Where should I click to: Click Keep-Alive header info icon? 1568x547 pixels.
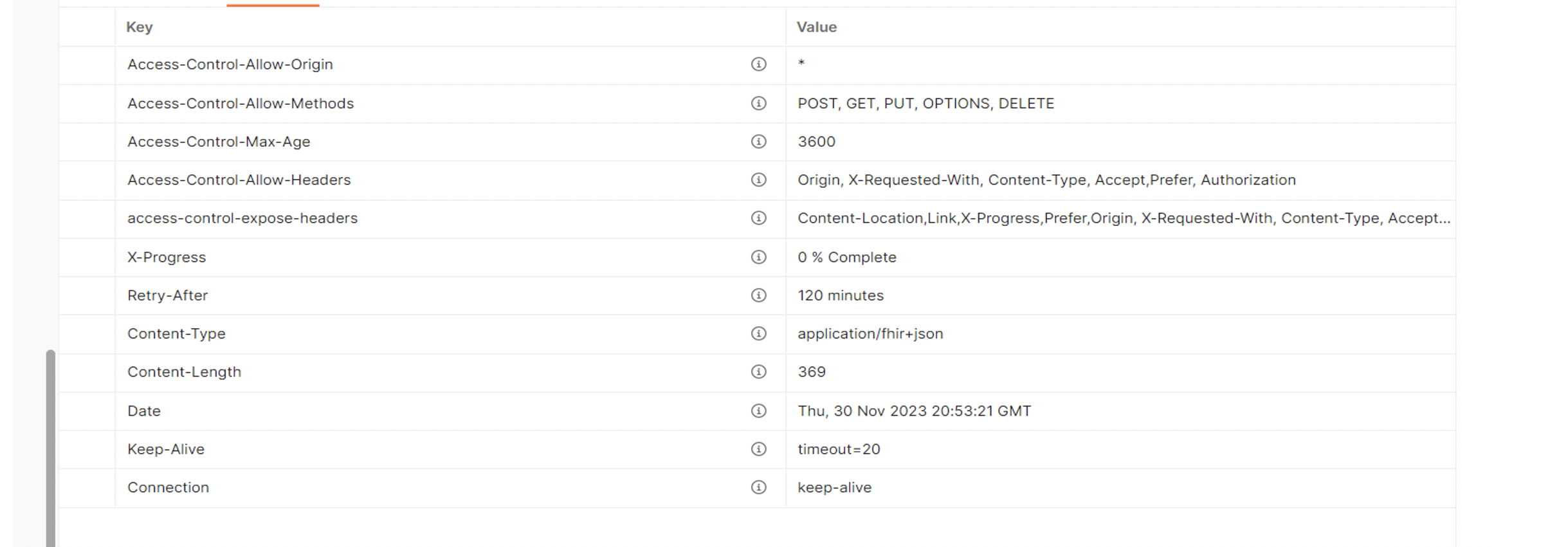758,449
